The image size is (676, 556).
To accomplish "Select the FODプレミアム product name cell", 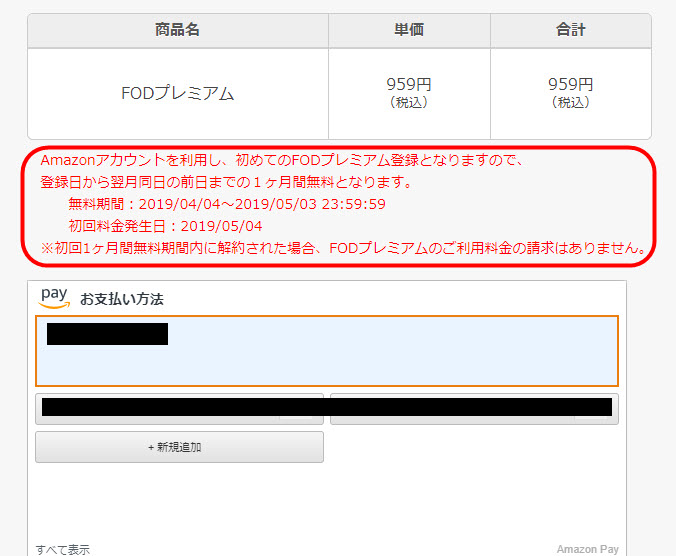I will point(178,94).
